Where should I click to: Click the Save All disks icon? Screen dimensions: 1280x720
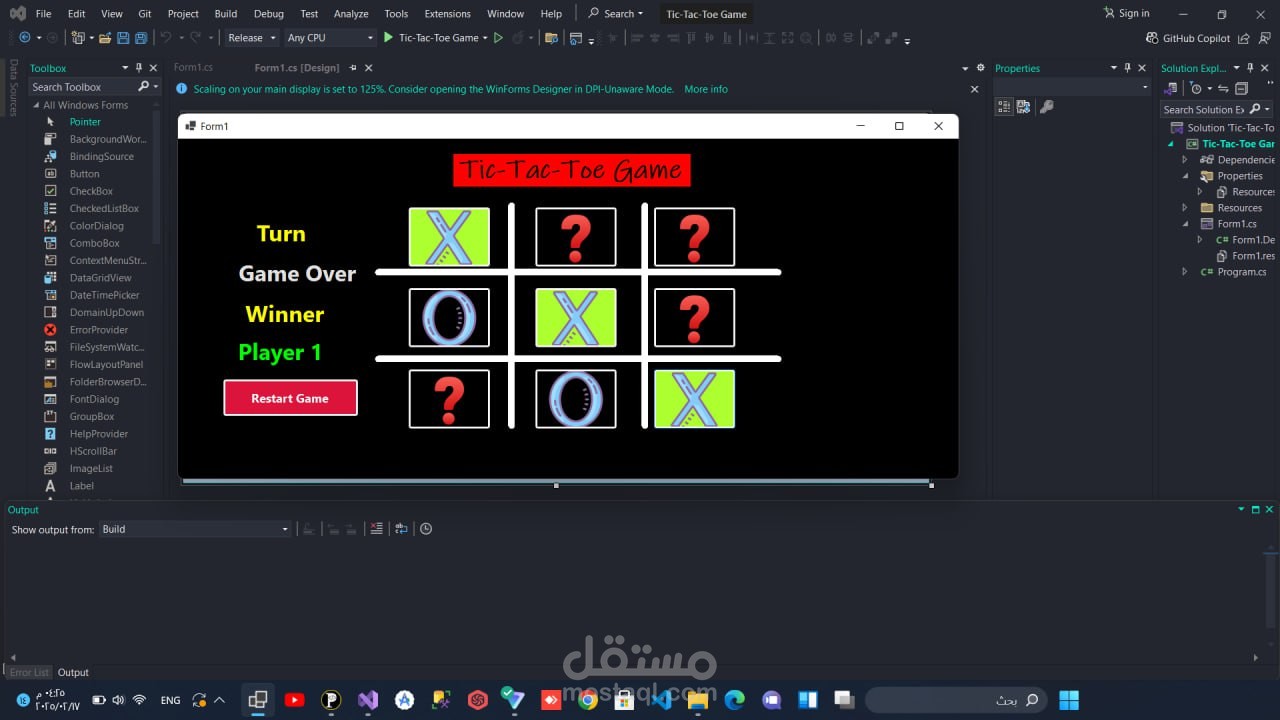coord(142,38)
